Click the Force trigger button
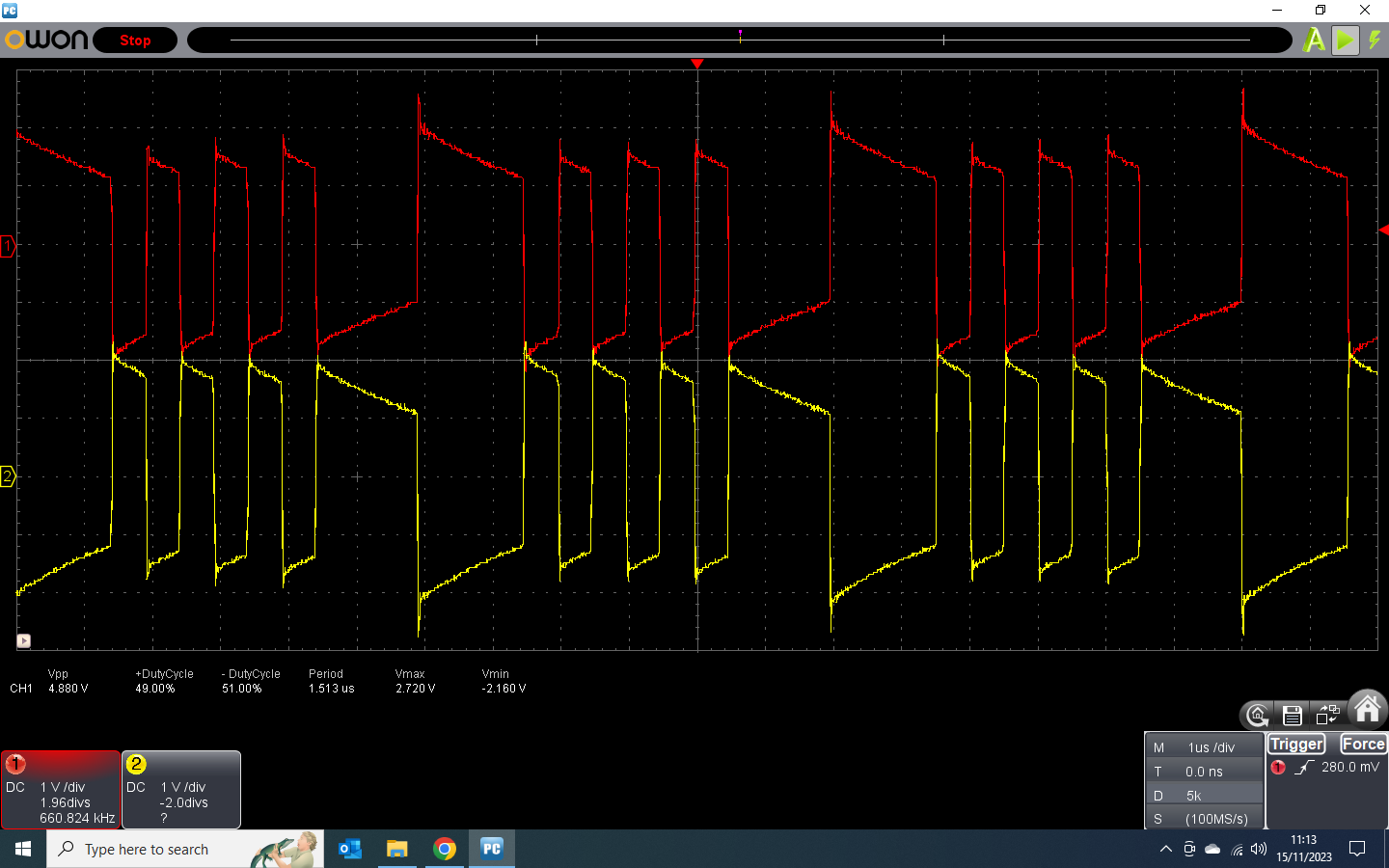The image size is (1389, 868). coord(1363,744)
